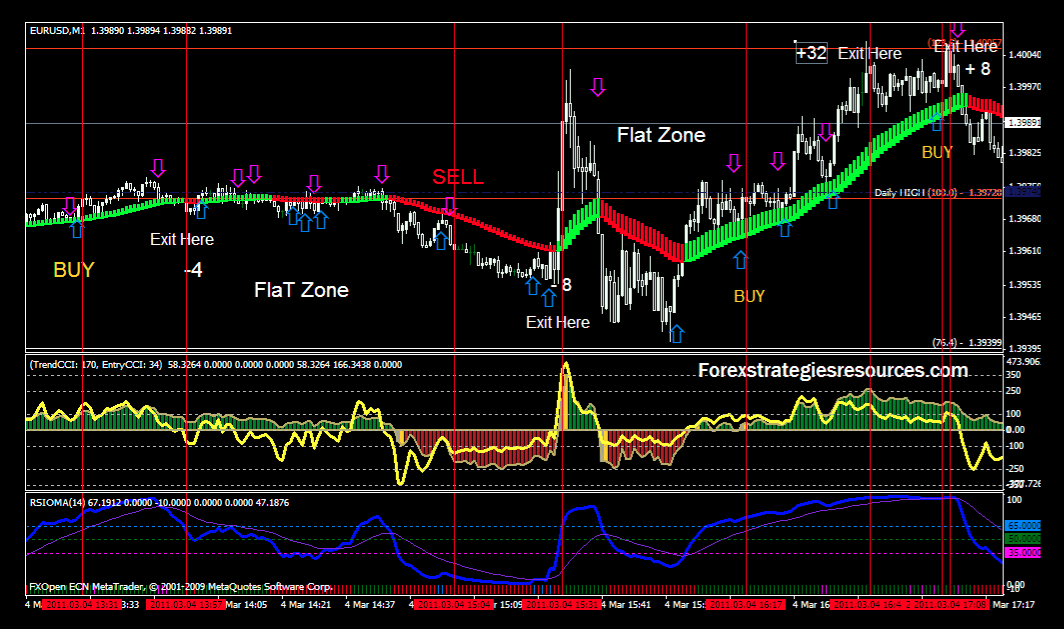Click the magenta arrow near the +32 marker
This screenshot has width=1064, height=629.
coord(825,130)
